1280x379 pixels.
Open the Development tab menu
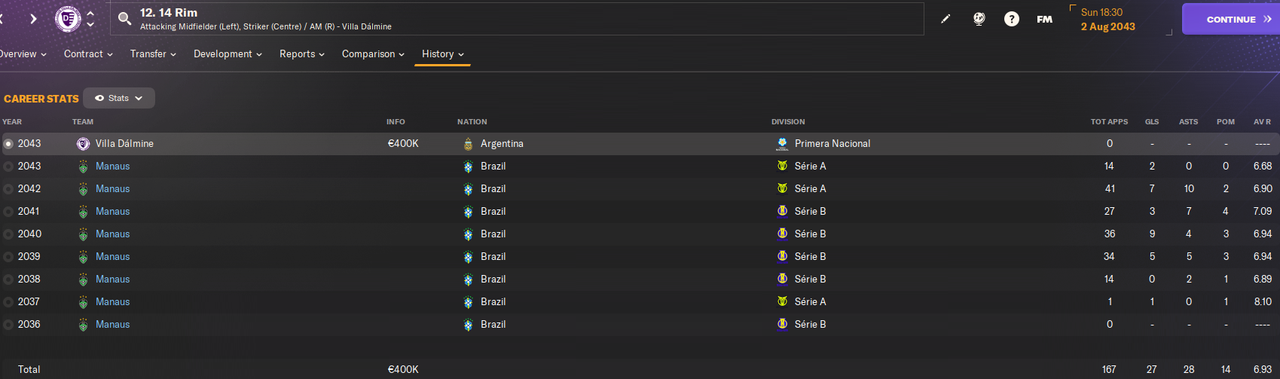(x=228, y=54)
